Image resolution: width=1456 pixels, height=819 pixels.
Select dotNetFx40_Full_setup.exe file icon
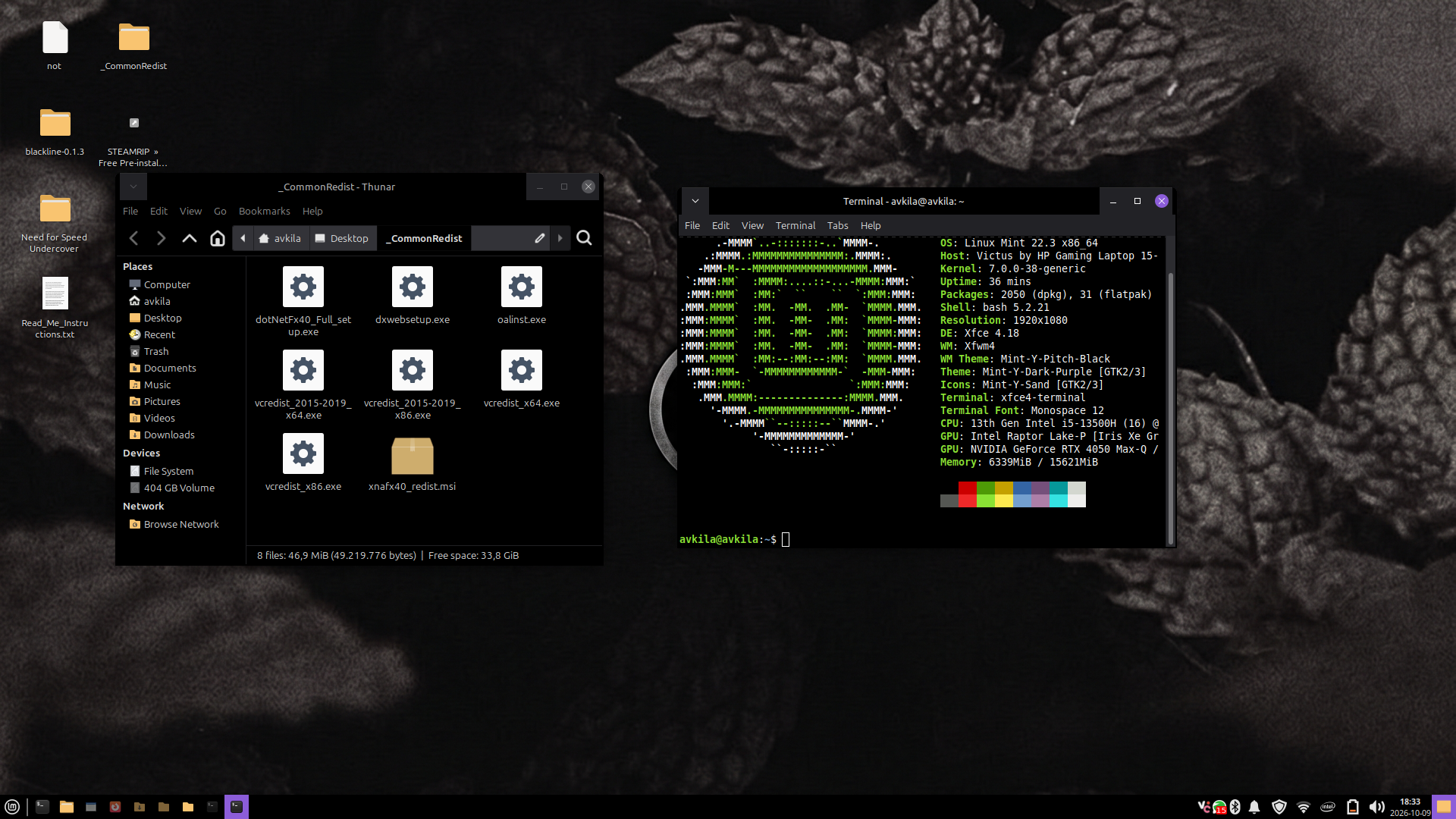pyautogui.click(x=303, y=287)
